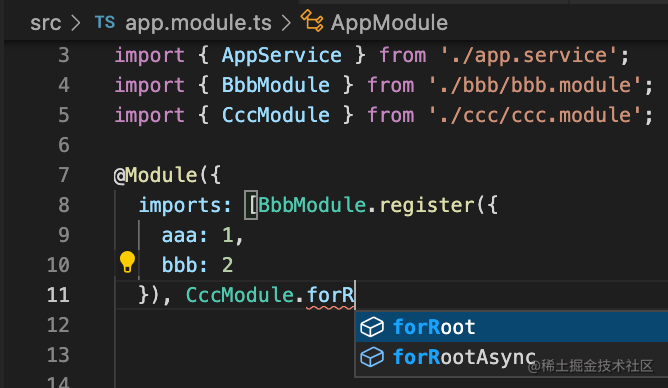Click the cube icon beside forRootAsync
The image size is (668, 388).
(371, 357)
